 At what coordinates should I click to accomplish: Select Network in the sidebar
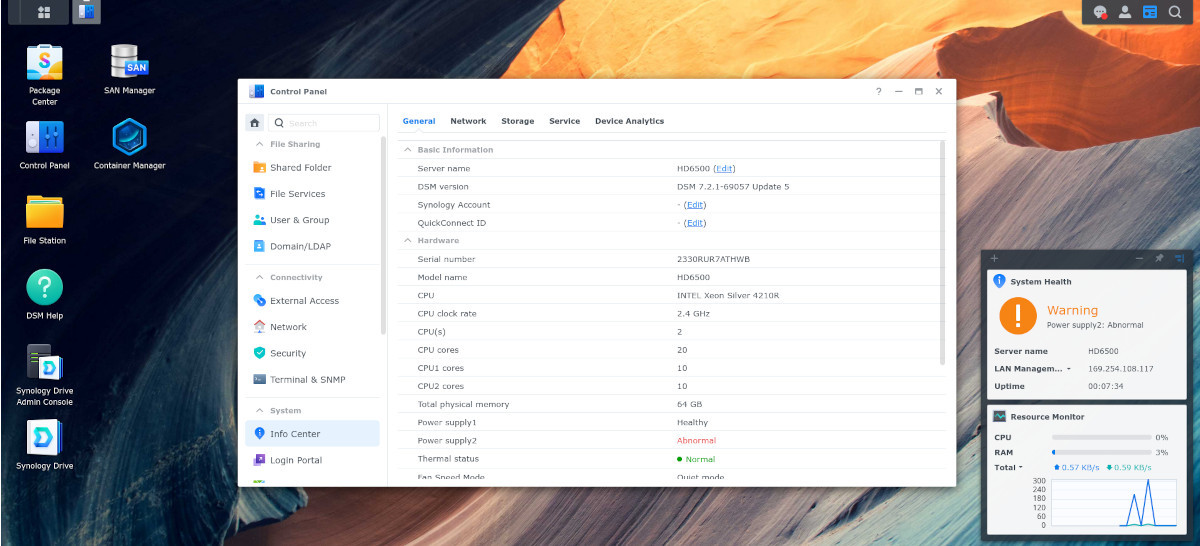312,327
